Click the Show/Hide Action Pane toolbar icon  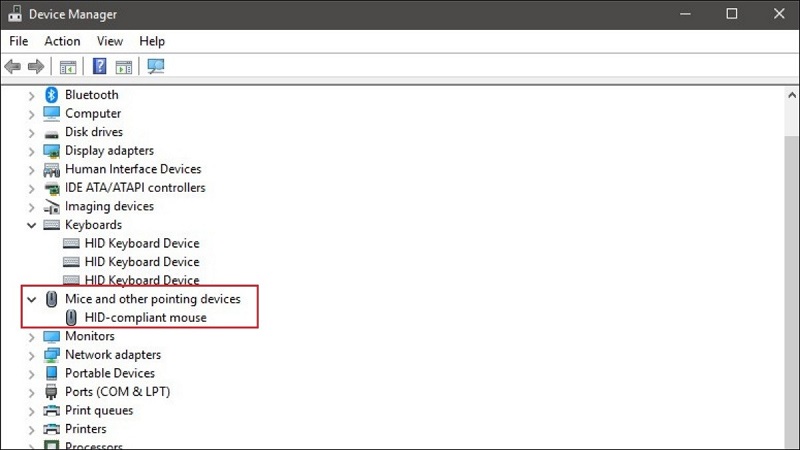click(x=124, y=67)
